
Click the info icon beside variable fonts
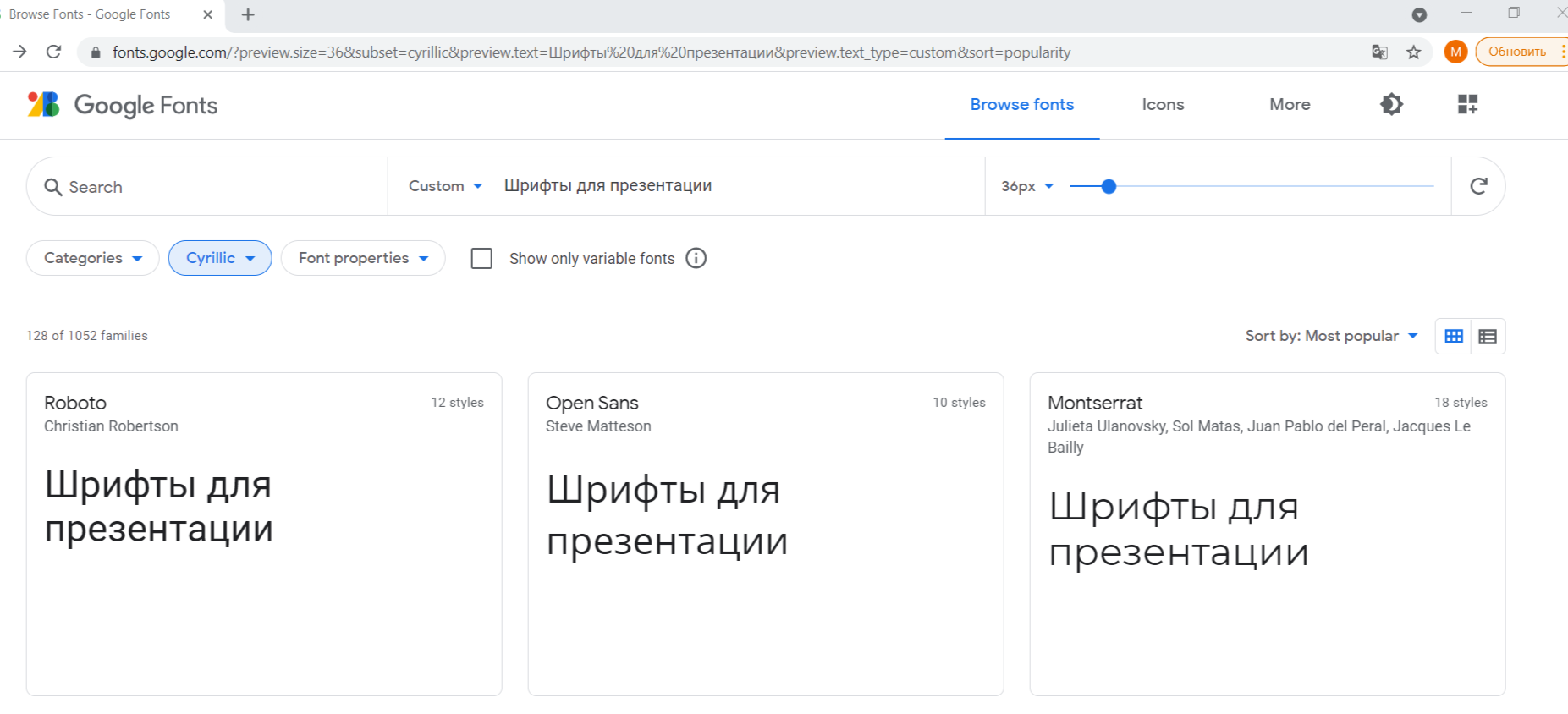click(696, 258)
